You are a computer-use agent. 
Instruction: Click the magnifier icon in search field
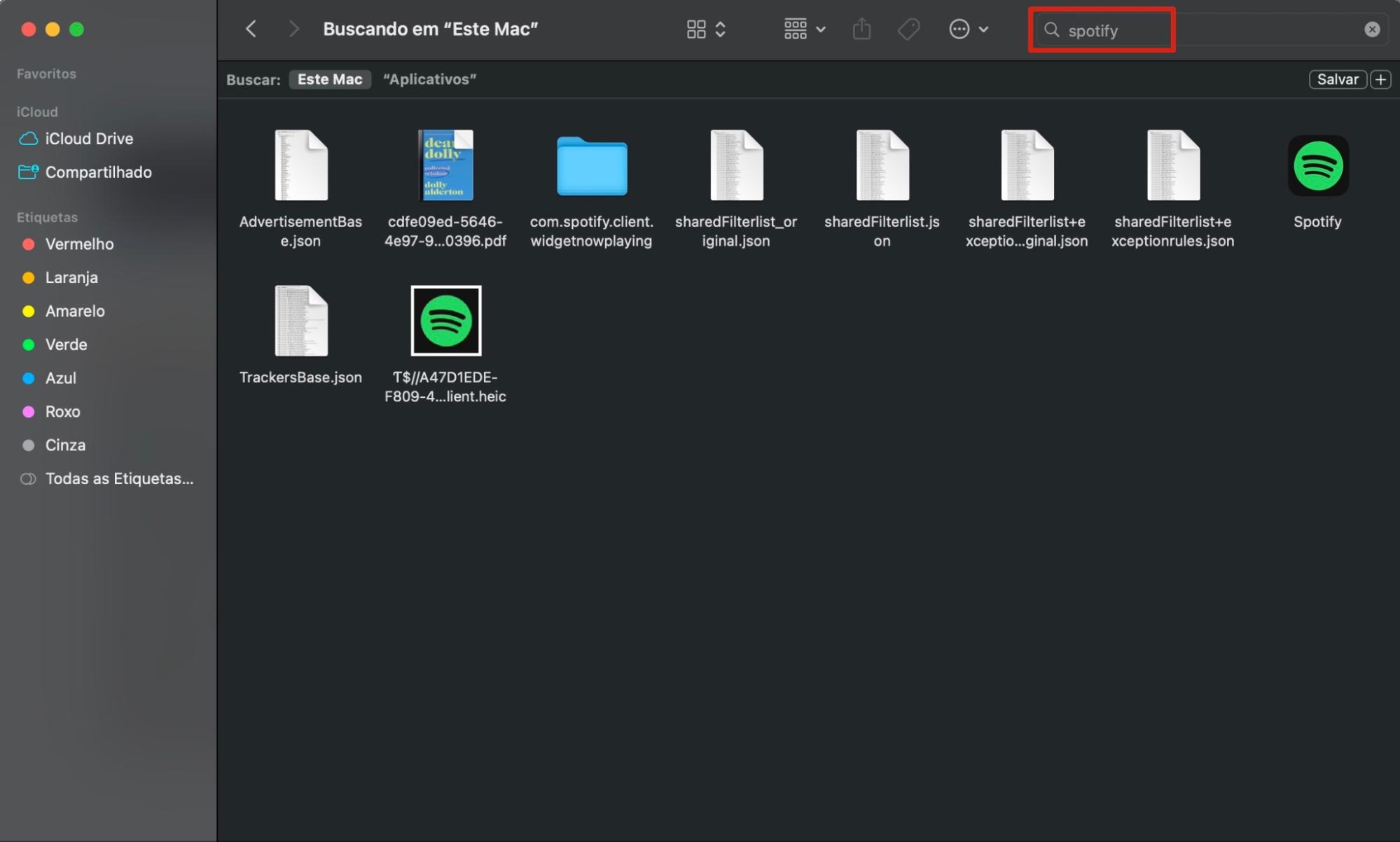click(x=1051, y=30)
